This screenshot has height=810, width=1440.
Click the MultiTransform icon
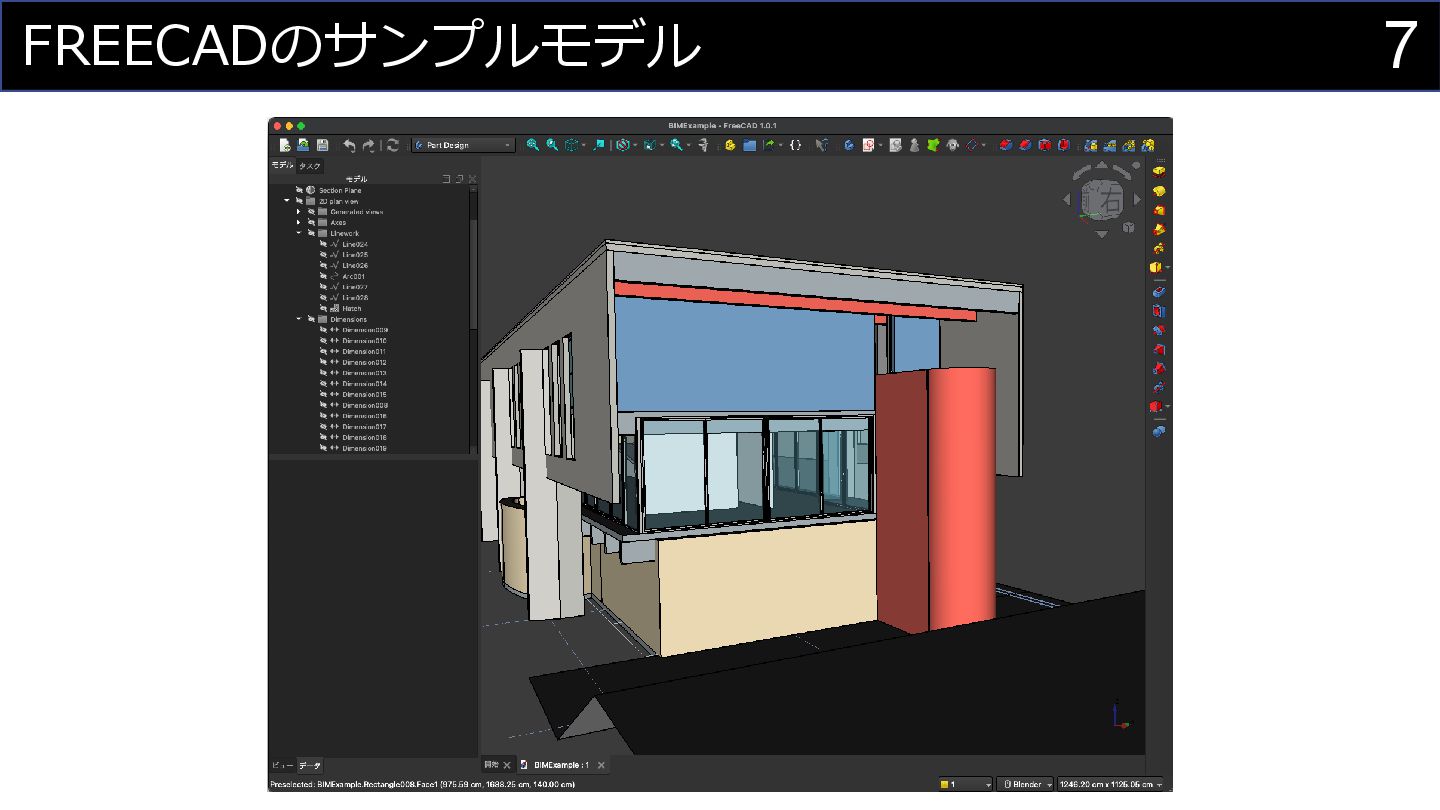click(x=1148, y=145)
